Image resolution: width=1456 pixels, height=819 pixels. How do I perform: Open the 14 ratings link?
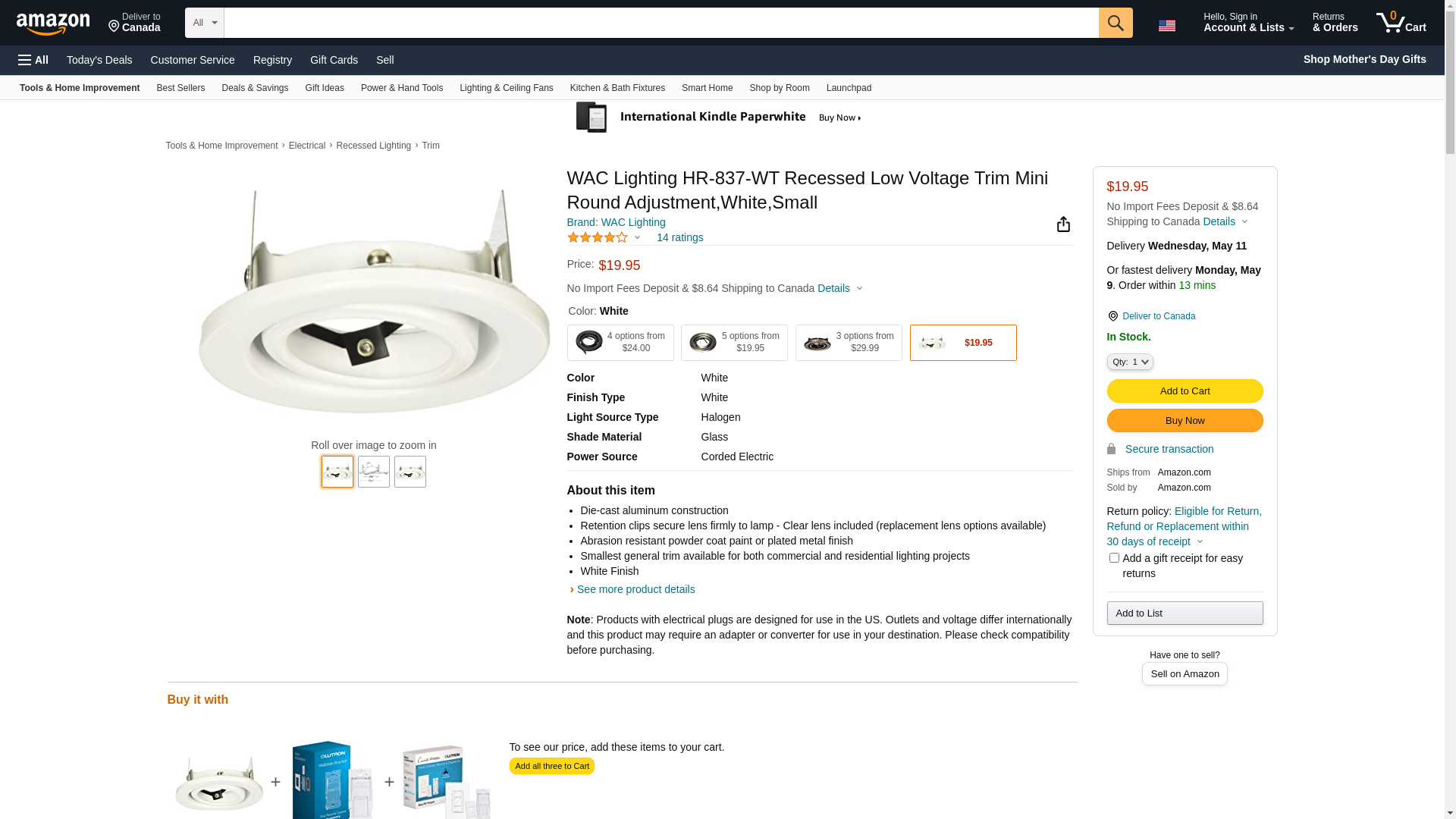pos(679,238)
